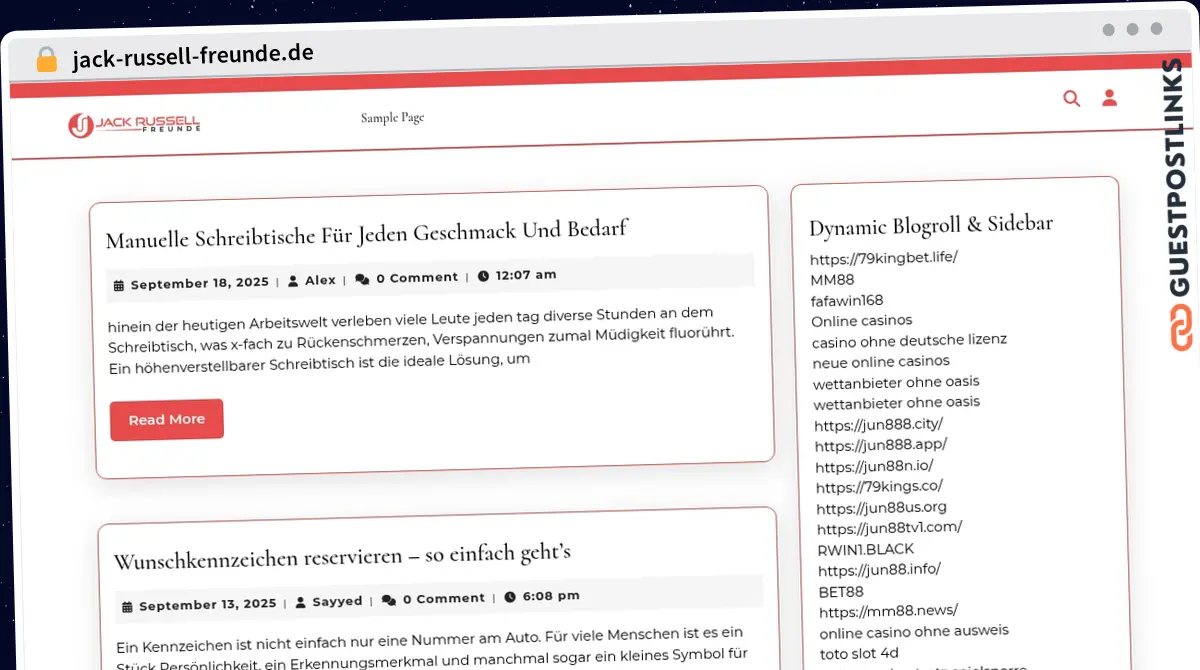Click comment icon in Wunschkennzeichen post
The height and width of the screenshot is (670, 1200).
[389, 600]
